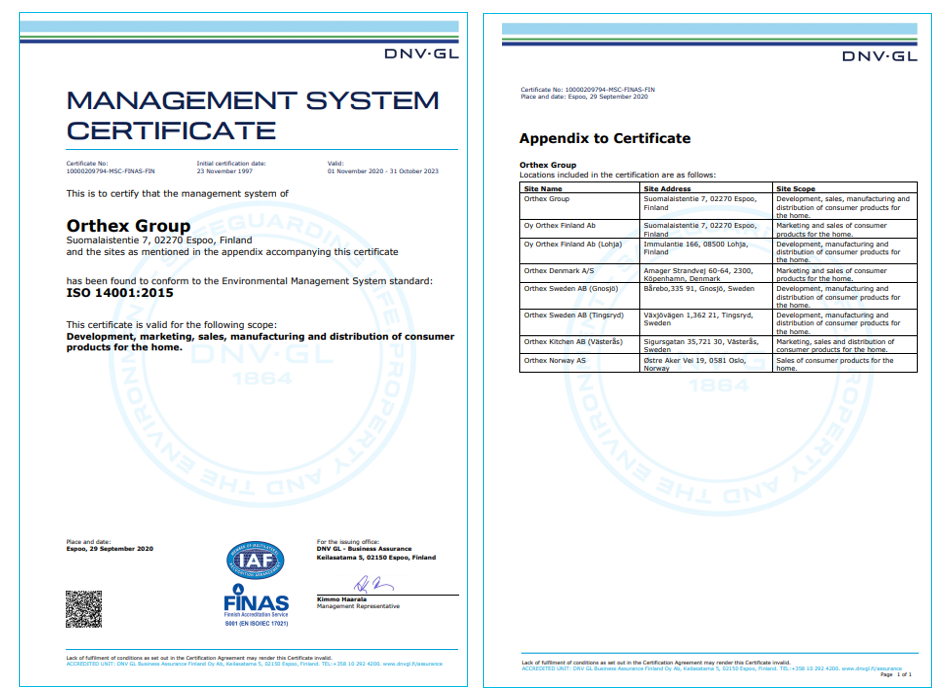Click the Site Scope column header
Viewport: 942px width, 694px height.
[x=795, y=188]
